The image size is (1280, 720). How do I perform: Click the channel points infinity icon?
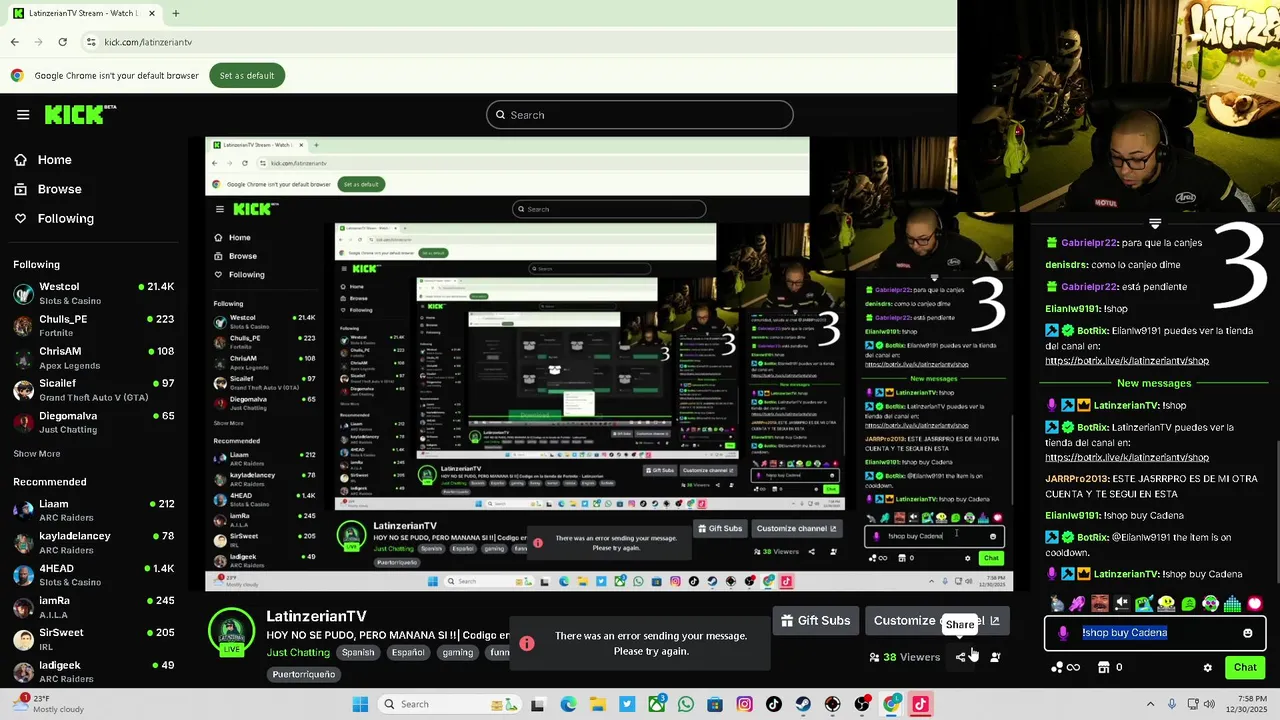click(x=1066, y=667)
